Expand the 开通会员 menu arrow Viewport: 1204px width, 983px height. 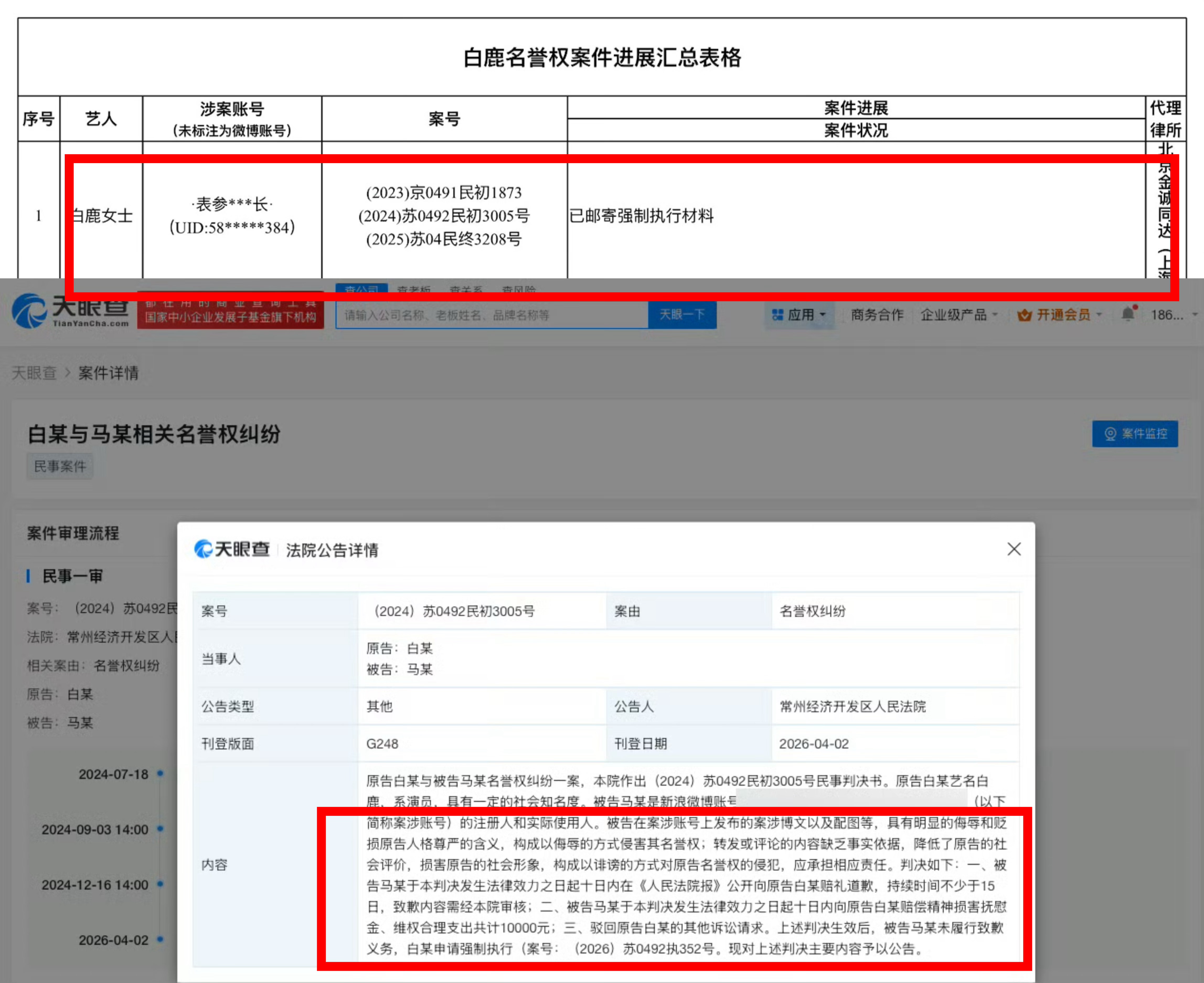tap(1099, 315)
